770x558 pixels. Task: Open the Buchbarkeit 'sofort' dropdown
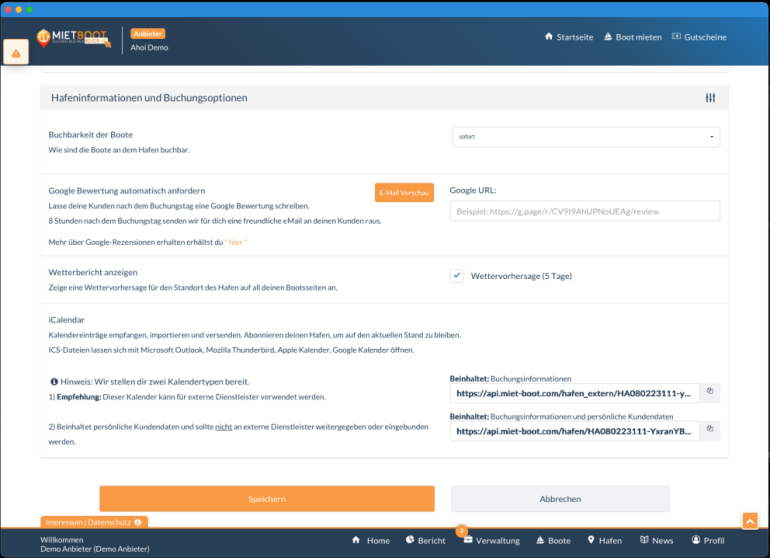tap(586, 137)
